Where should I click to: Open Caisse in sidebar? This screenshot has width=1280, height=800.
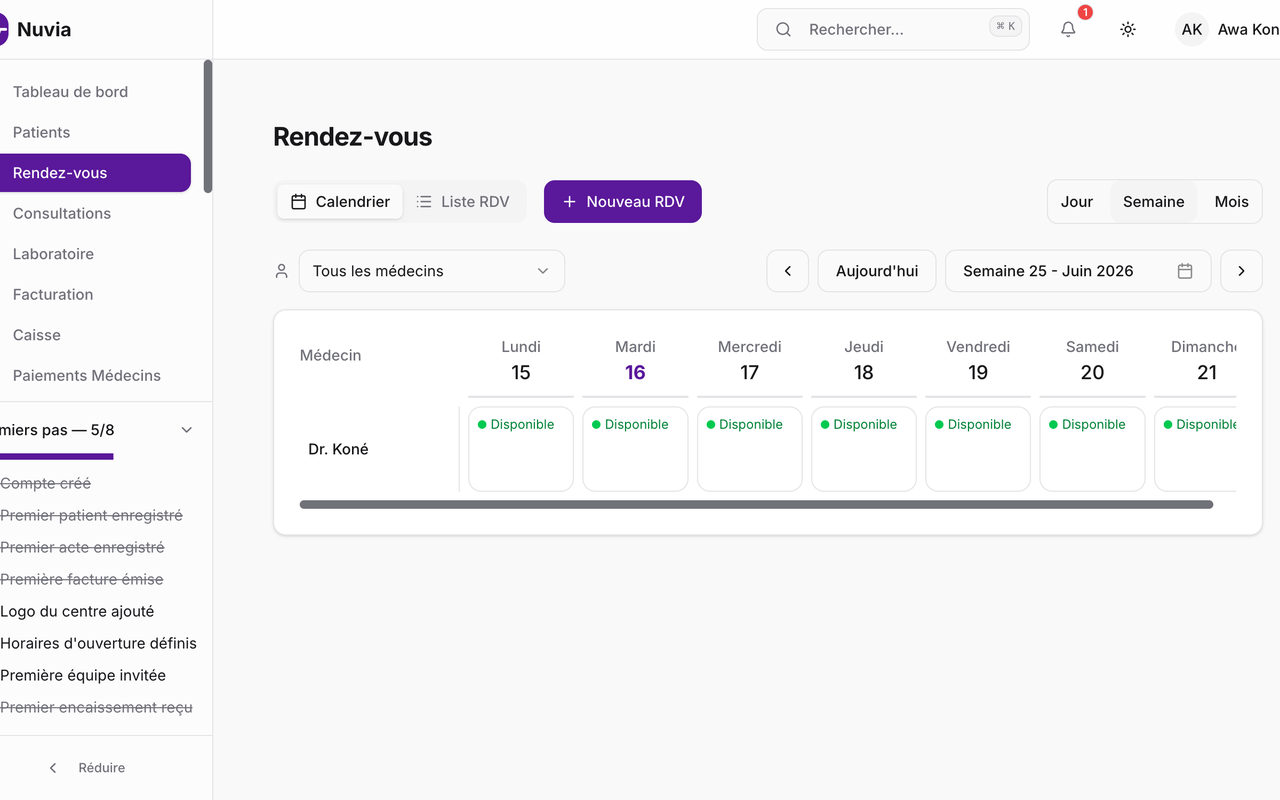tap(95, 335)
